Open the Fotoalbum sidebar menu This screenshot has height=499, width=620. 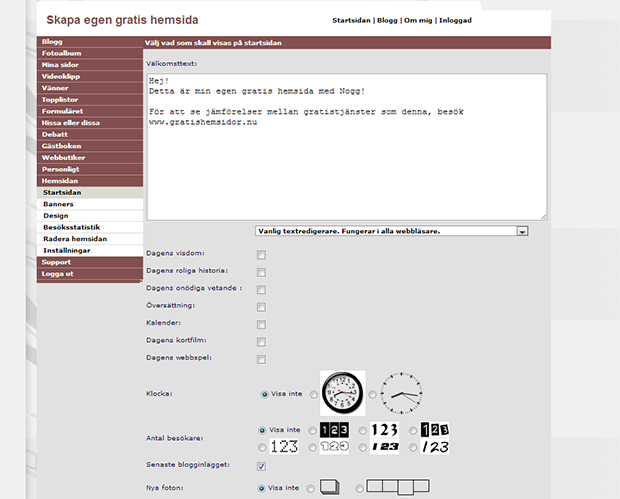(x=62, y=53)
